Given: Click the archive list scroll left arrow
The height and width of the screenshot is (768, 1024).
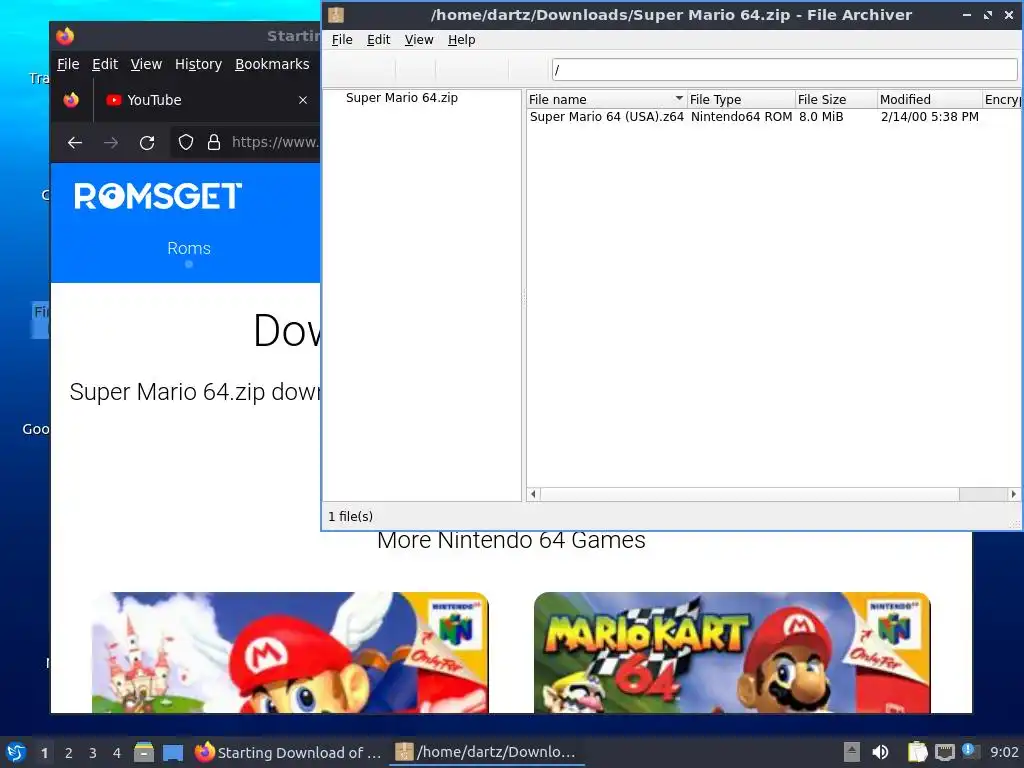Looking at the screenshot, I should point(533,494).
